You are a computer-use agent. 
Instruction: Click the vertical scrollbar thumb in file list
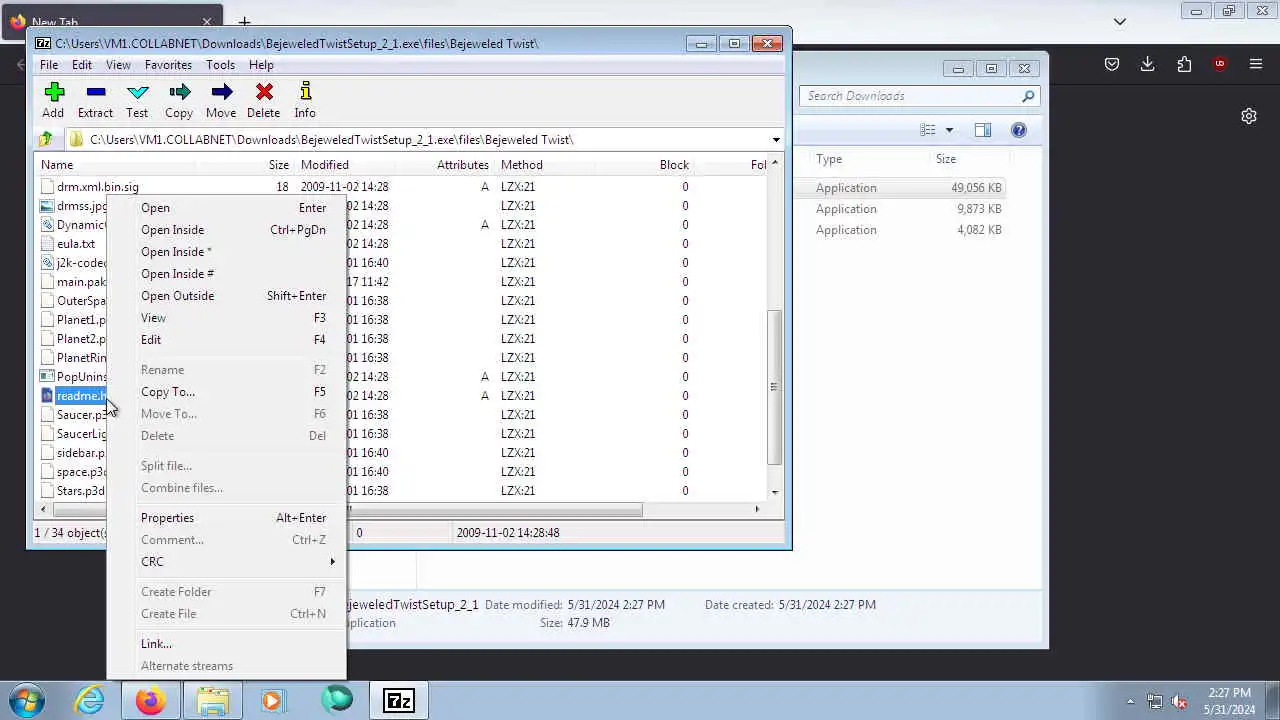(774, 386)
